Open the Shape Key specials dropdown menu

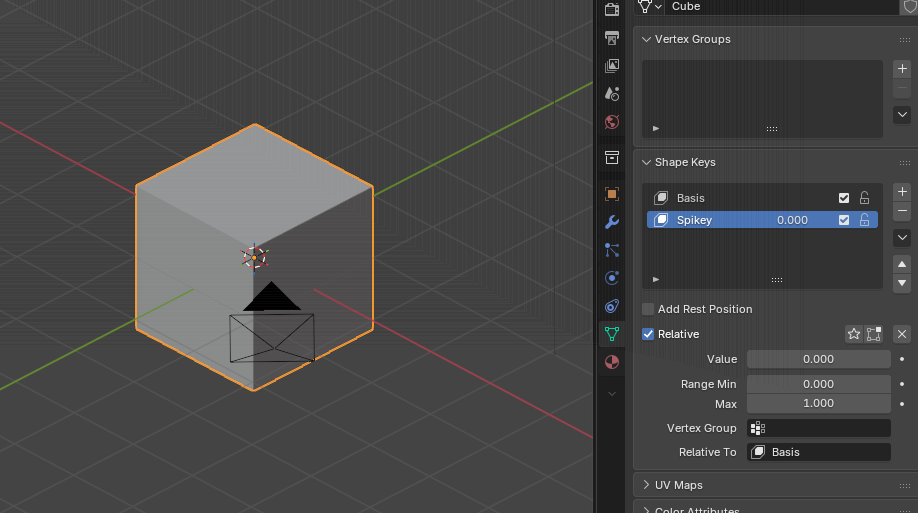[902, 238]
